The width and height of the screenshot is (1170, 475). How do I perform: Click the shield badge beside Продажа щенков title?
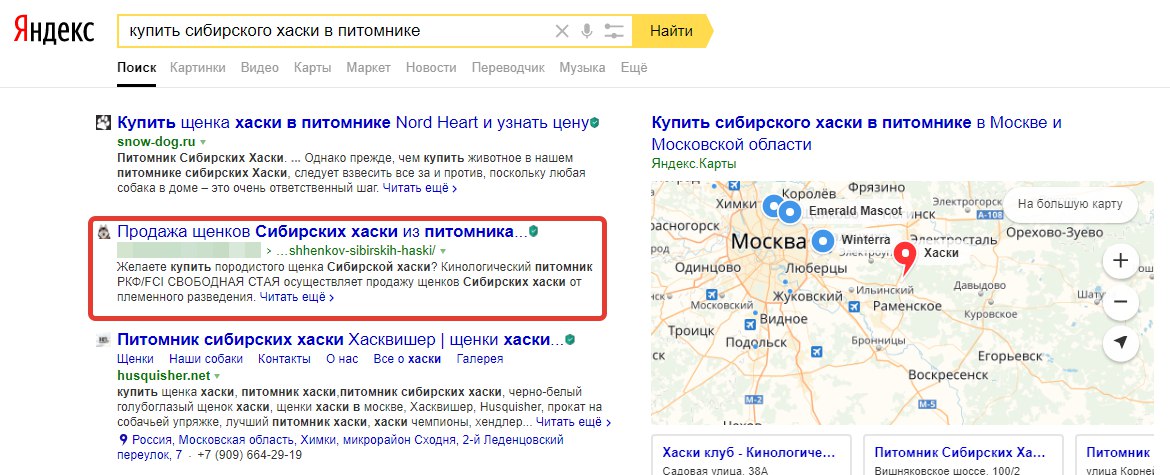click(x=533, y=232)
